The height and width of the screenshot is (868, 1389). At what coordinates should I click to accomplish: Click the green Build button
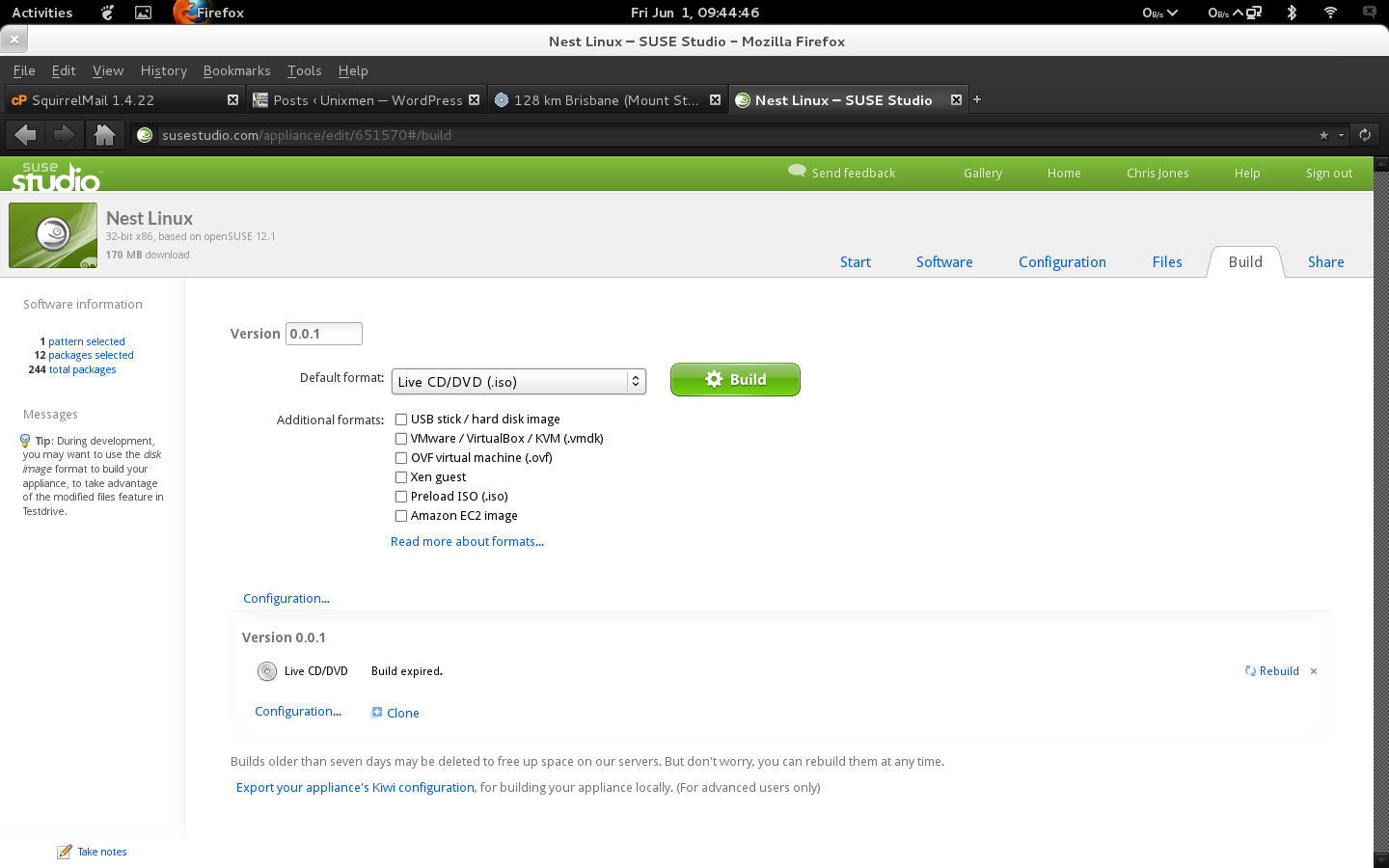(735, 379)
